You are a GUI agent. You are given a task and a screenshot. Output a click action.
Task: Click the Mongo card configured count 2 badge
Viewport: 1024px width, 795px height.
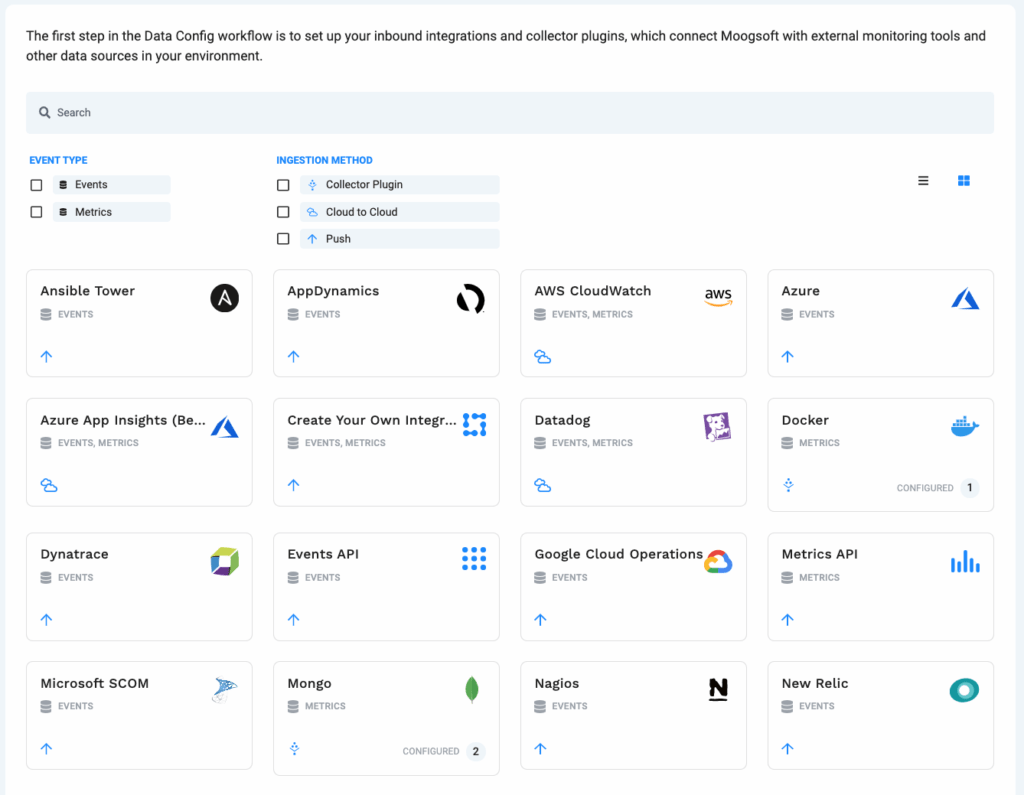point(475,751)
